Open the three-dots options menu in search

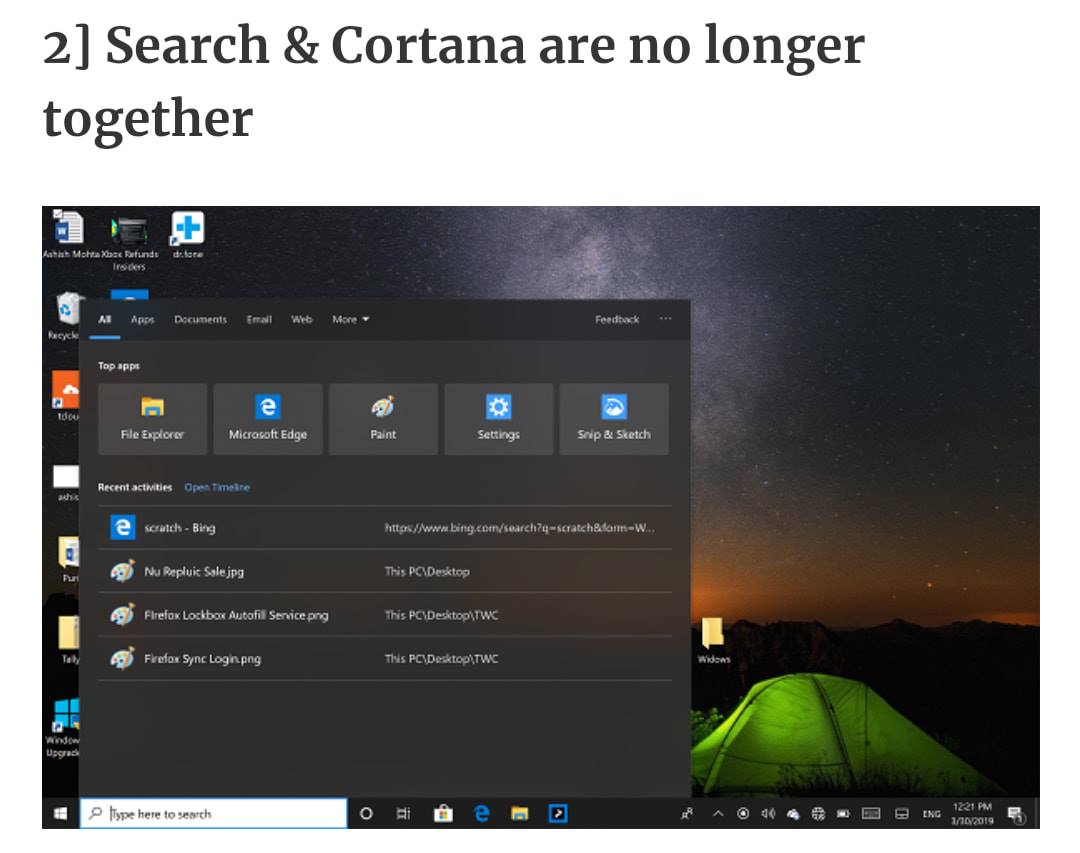click(665, 318)
